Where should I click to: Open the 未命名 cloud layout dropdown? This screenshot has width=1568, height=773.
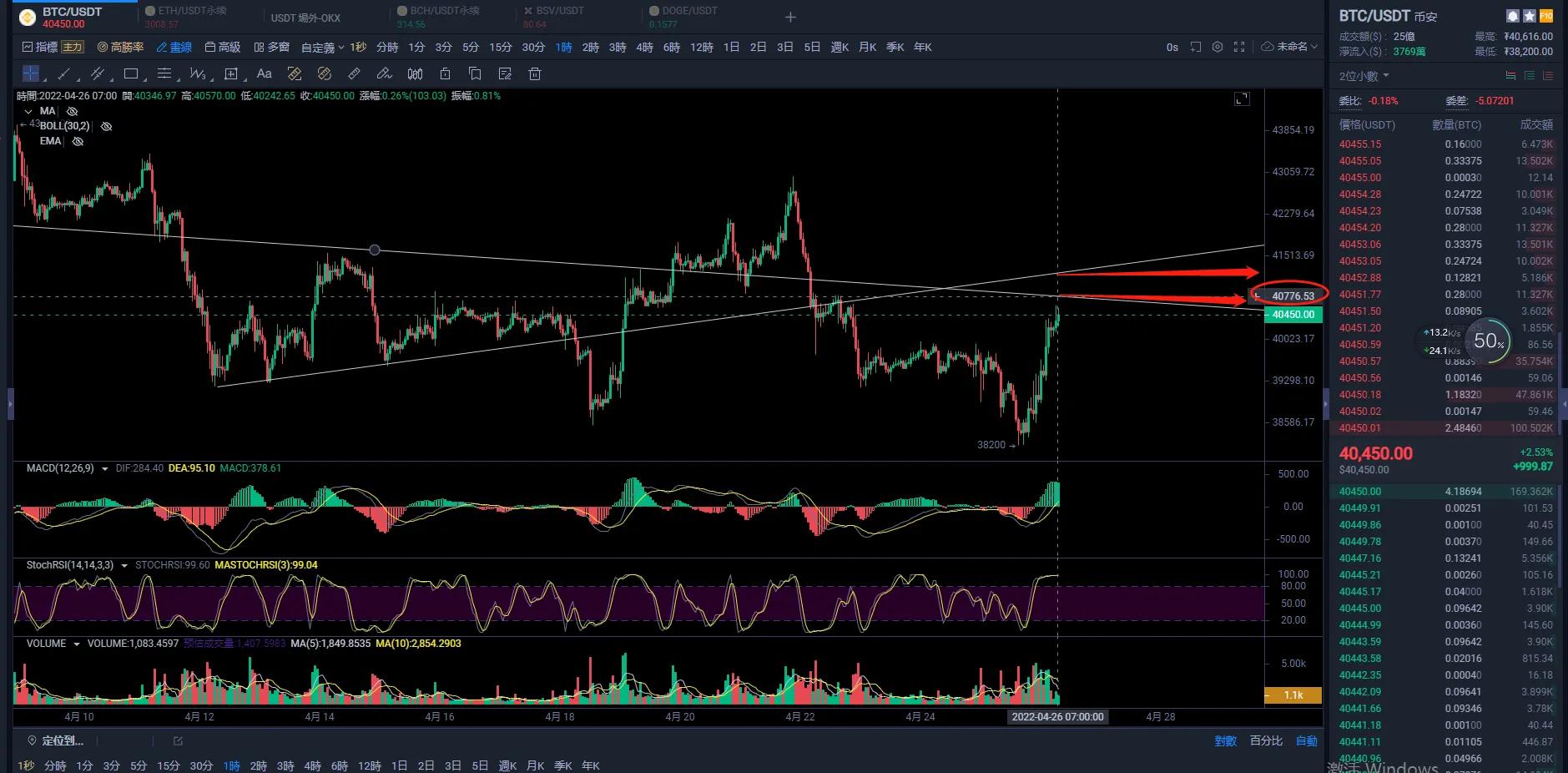coord(1289,47)
